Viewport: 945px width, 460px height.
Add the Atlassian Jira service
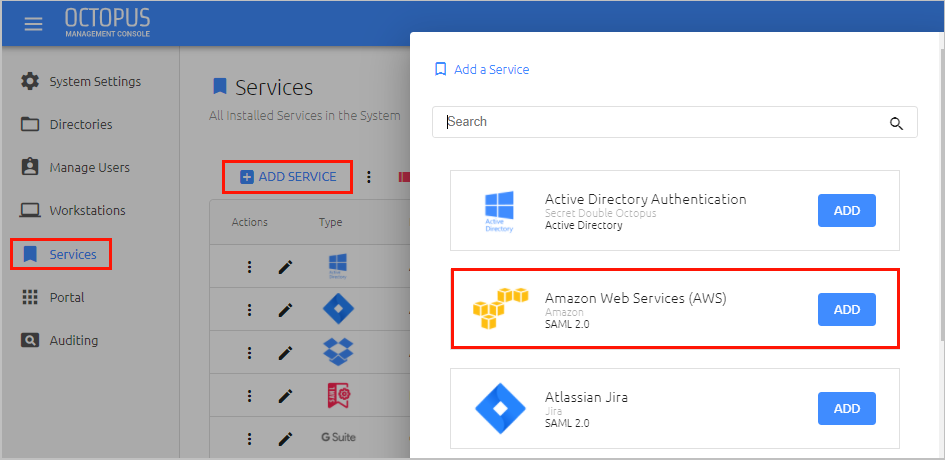tap(846, 409)
